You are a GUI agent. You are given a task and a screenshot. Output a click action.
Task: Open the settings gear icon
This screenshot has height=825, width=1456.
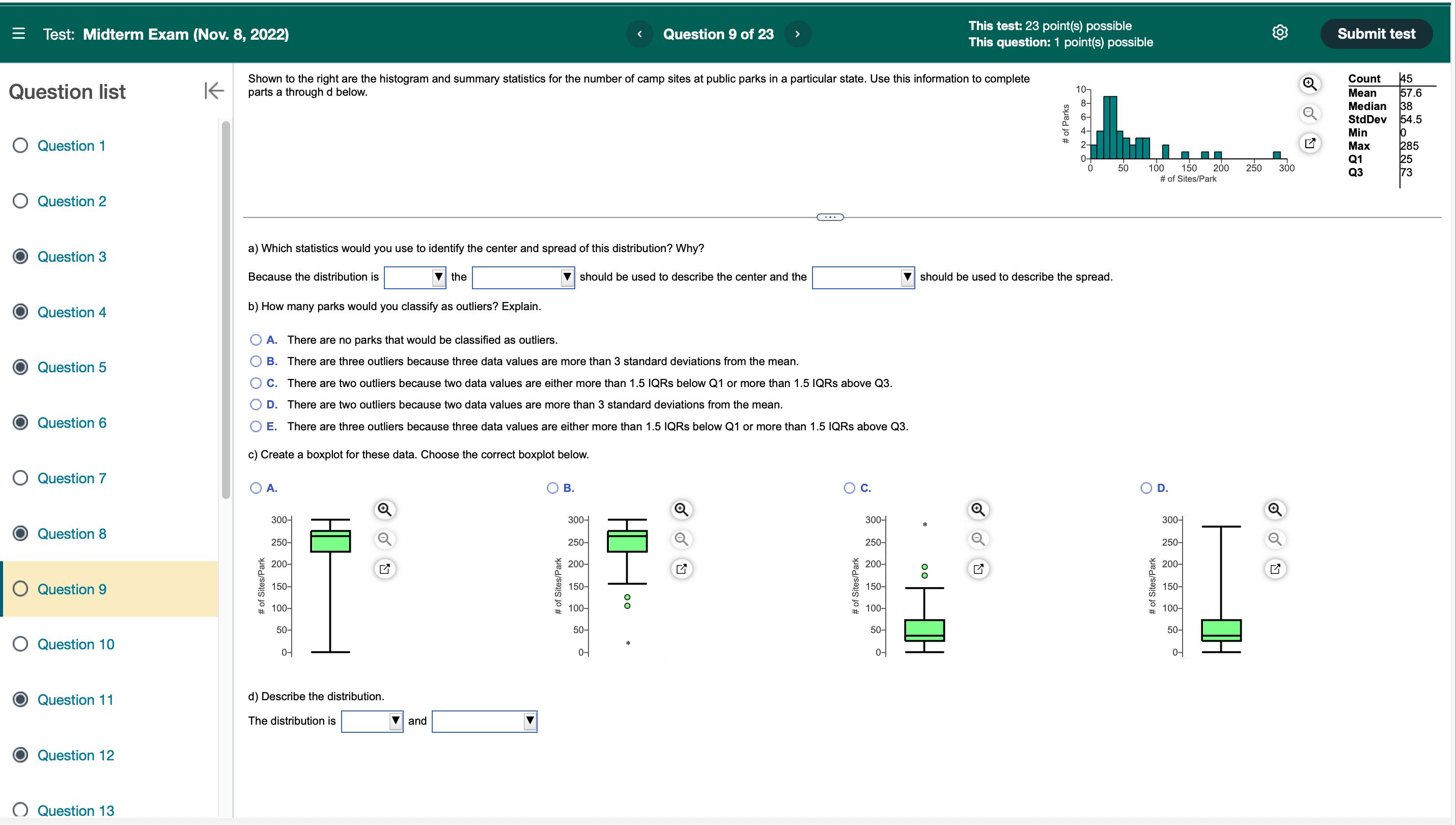coord(1279,33)
